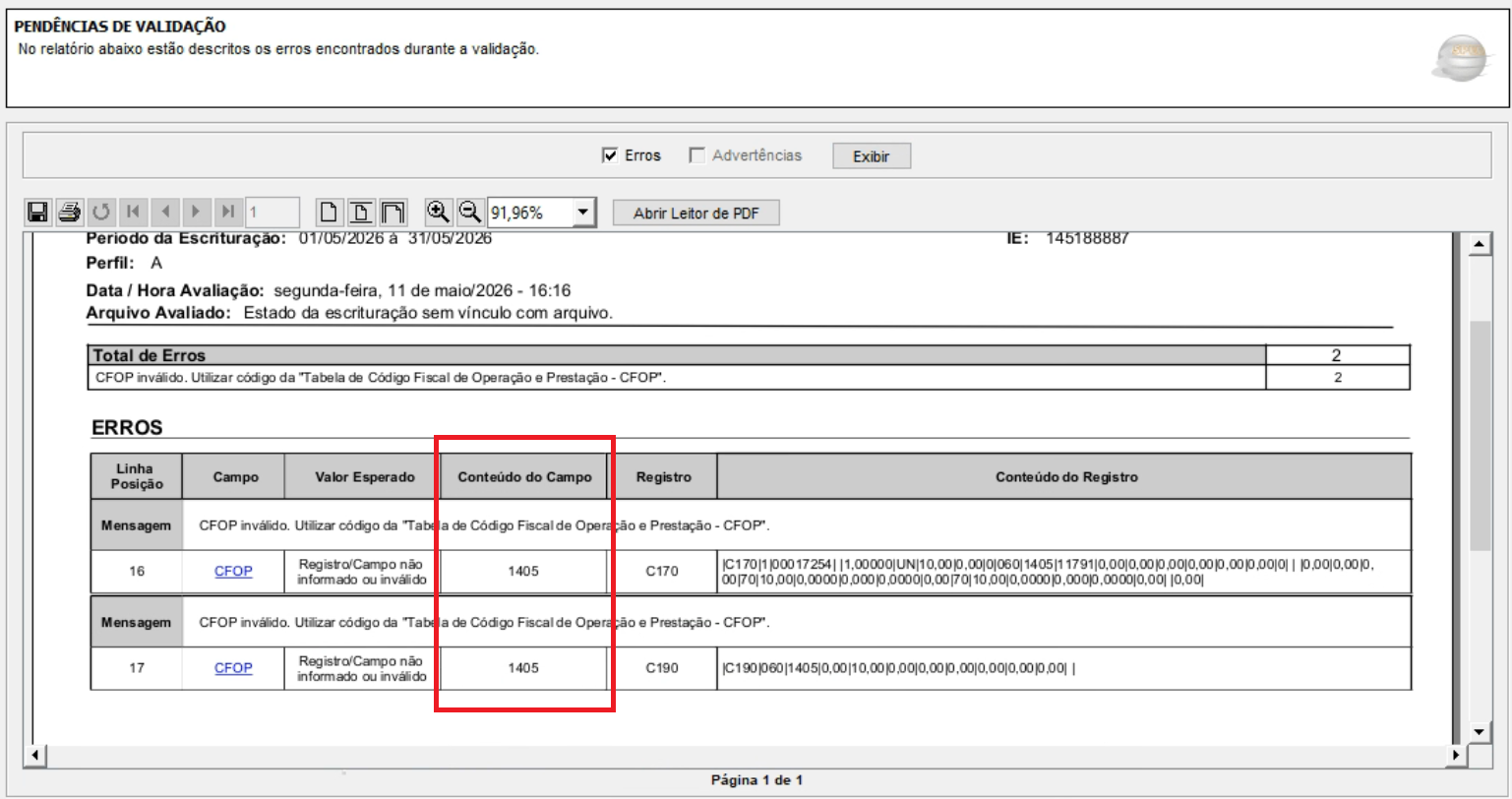Click the 1405 value in row 16
1512x799 pixels.
point(523,571)
